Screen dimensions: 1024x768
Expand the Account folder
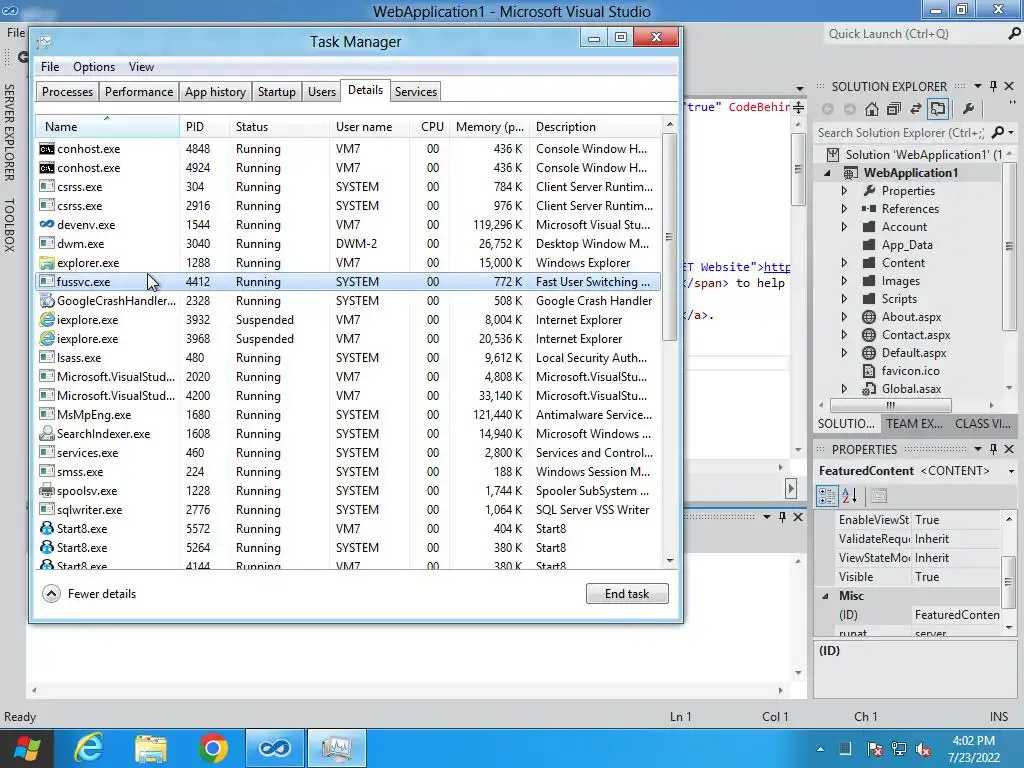[x=844, y=227]
